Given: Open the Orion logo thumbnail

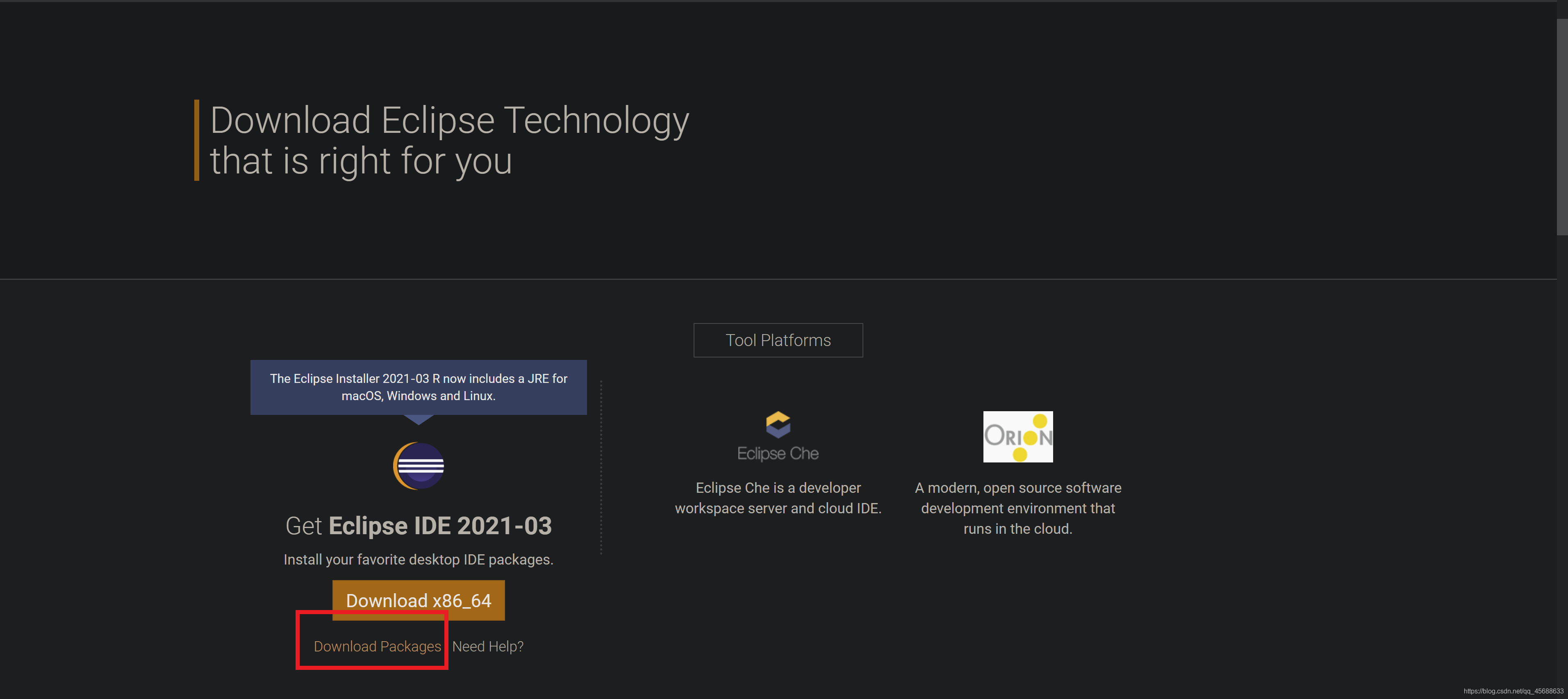Looking at the screenshot, I should tap(1018, 437).
